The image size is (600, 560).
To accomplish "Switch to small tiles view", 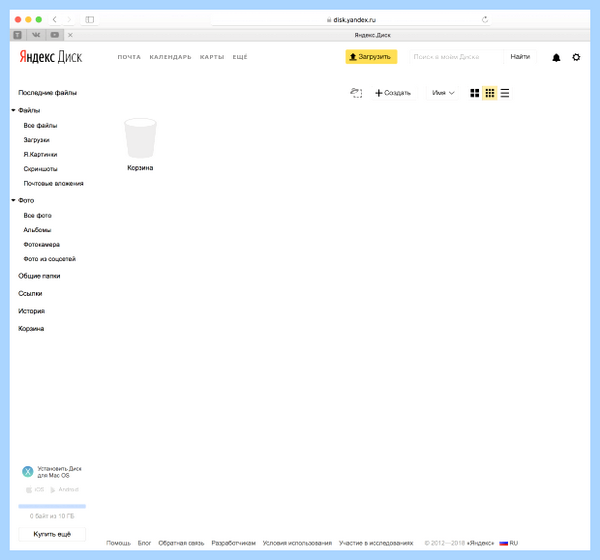I will click(490, 93).
